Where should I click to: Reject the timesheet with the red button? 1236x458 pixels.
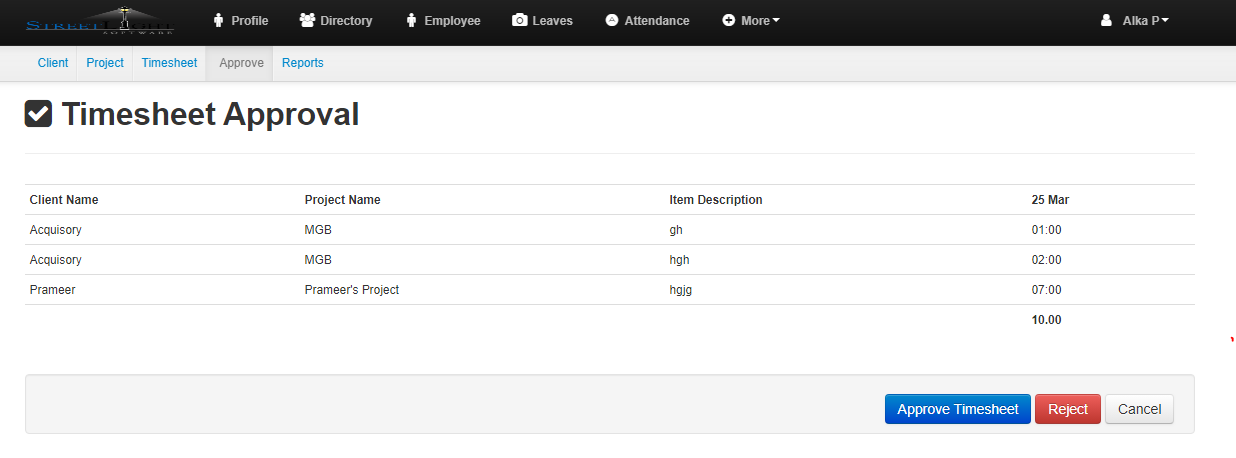[1067, 409]
